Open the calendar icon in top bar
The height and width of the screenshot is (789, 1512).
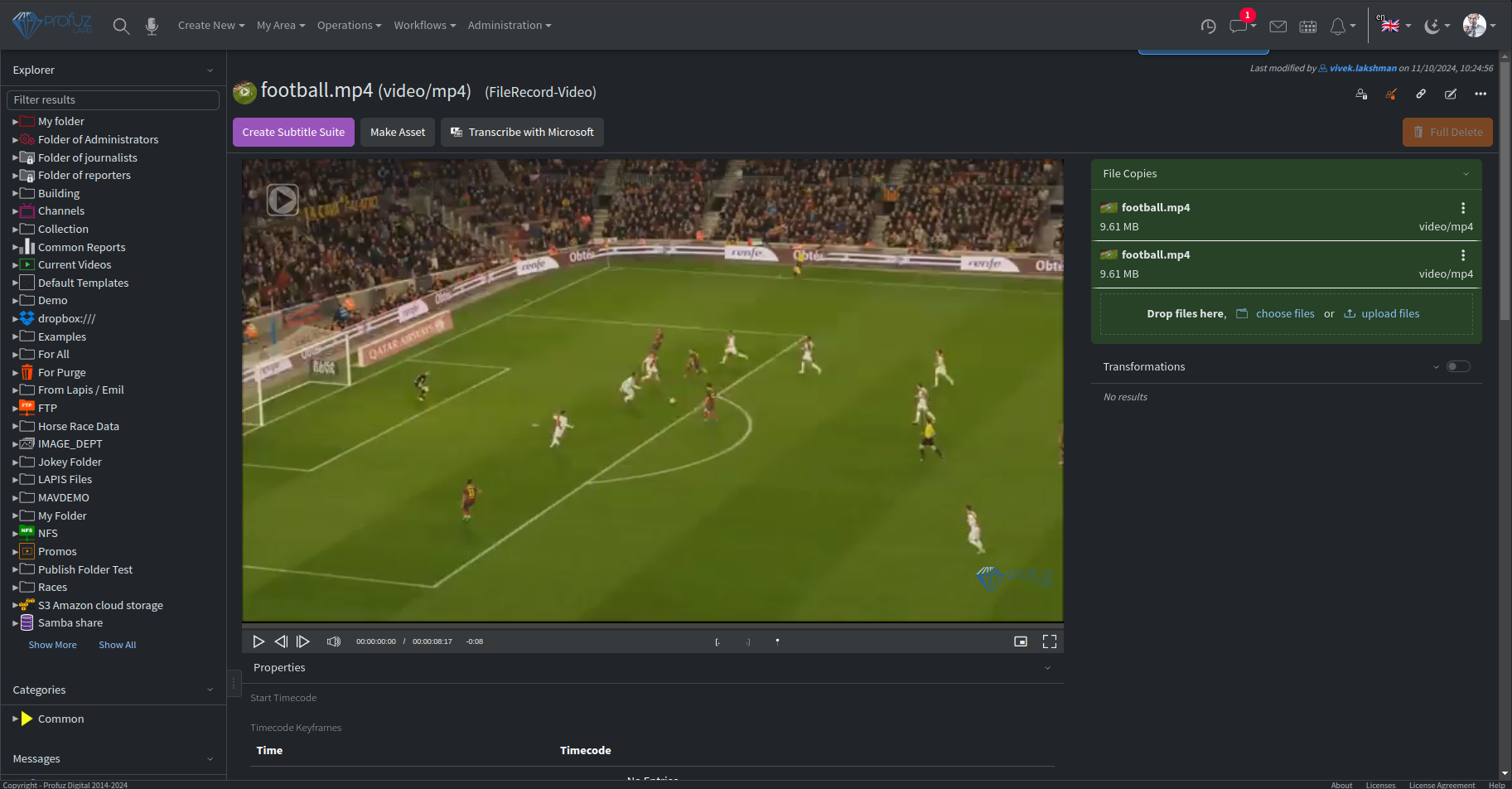pos(1308,27)
